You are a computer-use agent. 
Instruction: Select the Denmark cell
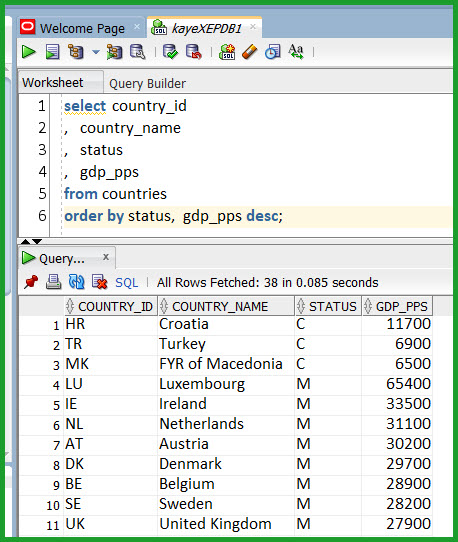click(x=226, y=464)
